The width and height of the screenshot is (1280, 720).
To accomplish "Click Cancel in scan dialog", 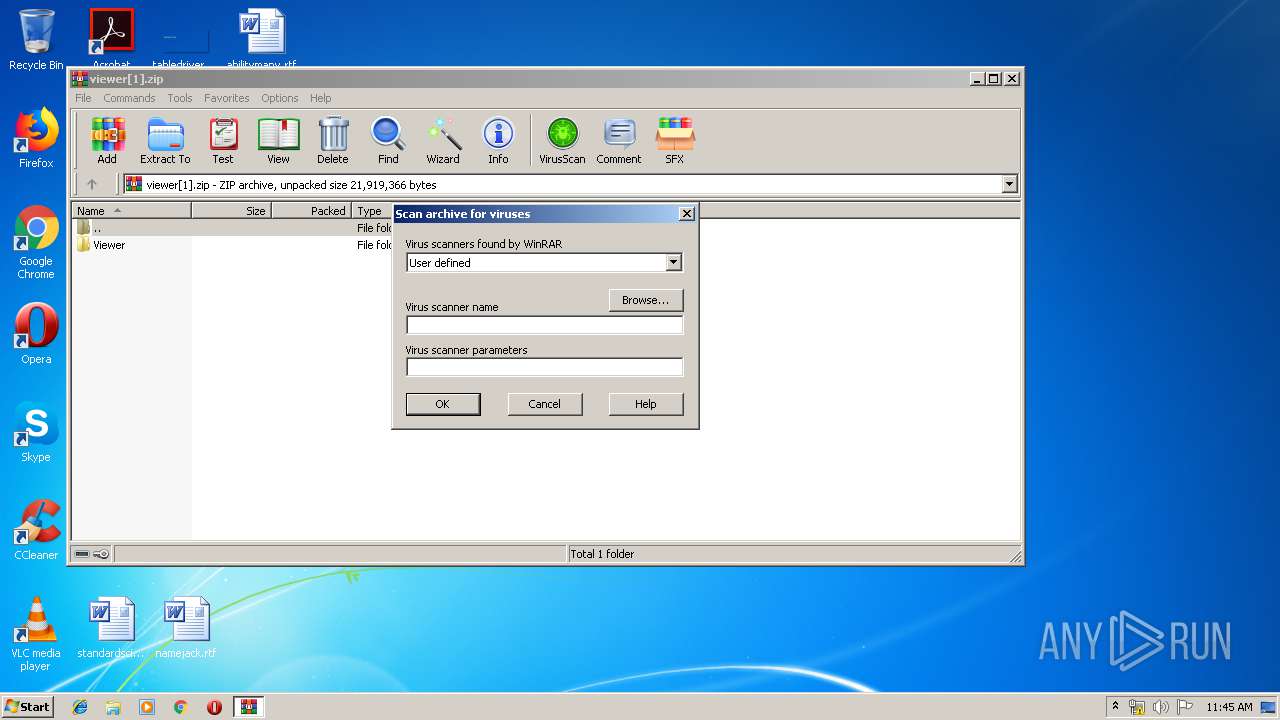I will click(x=544, y=404).
